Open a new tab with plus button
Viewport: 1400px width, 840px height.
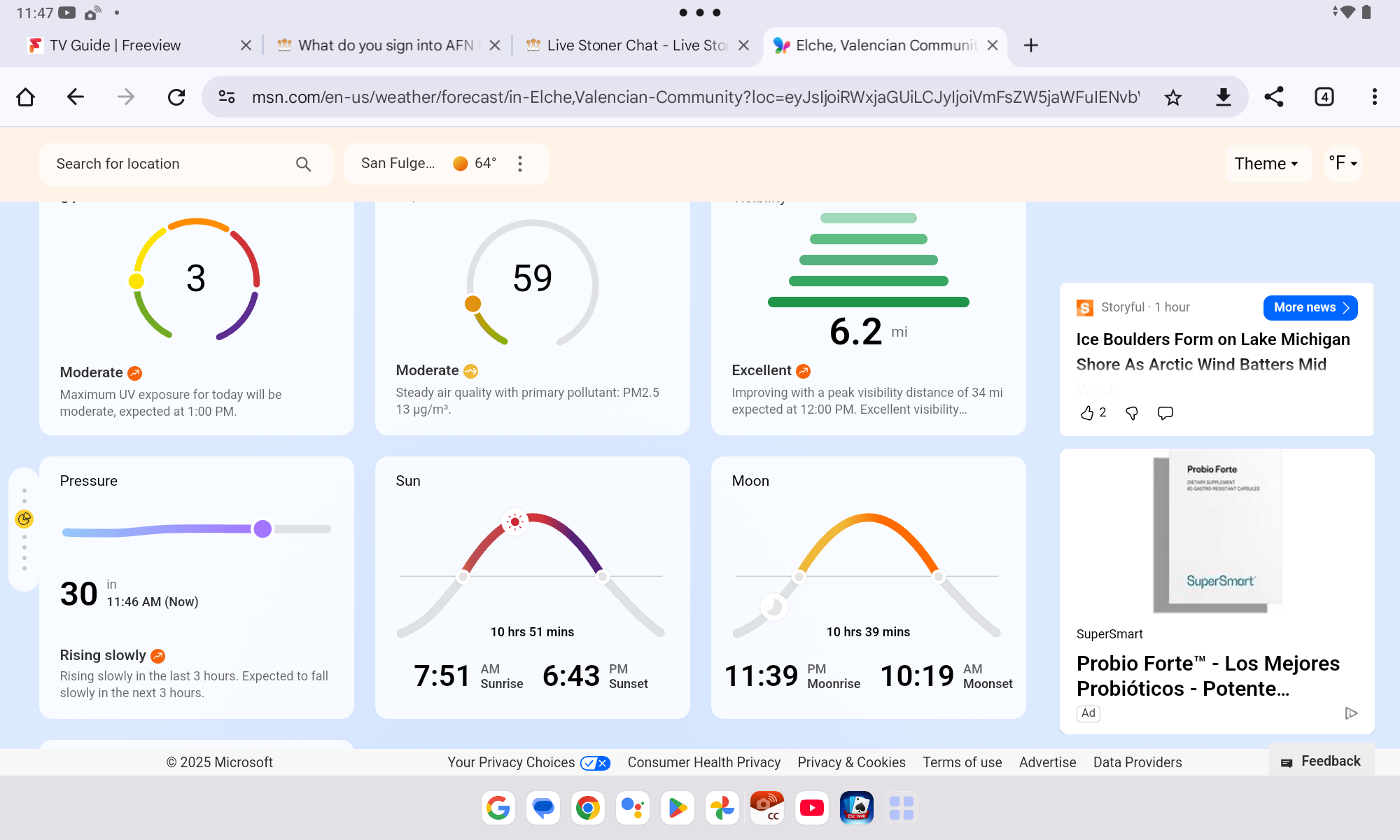1031,45
